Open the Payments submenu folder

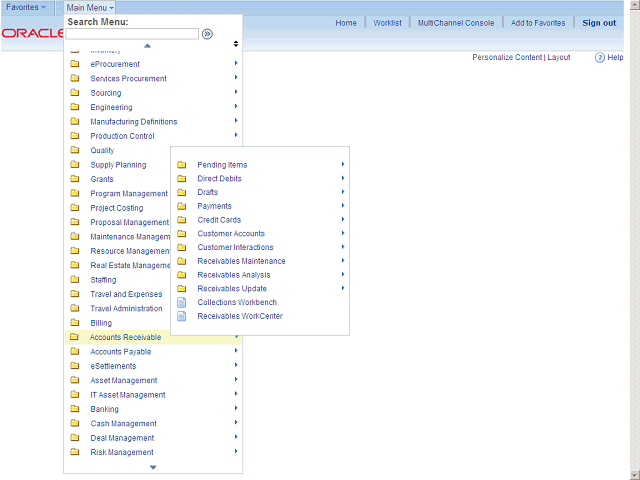[x=214, y=206]
